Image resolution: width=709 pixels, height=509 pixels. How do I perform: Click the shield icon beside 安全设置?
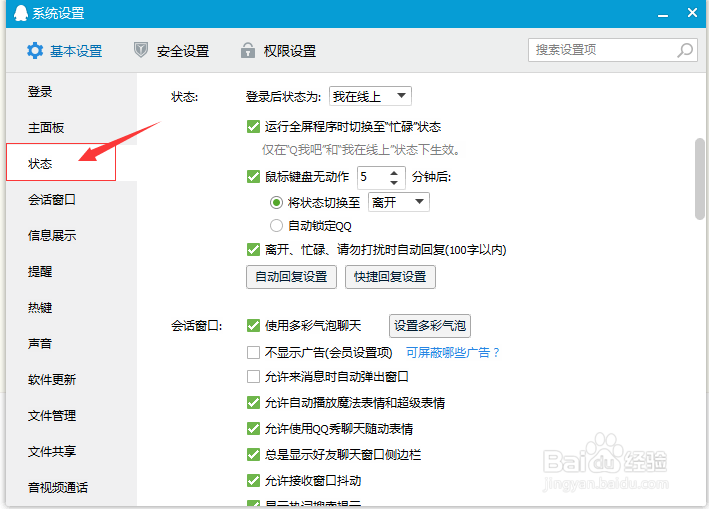pos(141,50)
